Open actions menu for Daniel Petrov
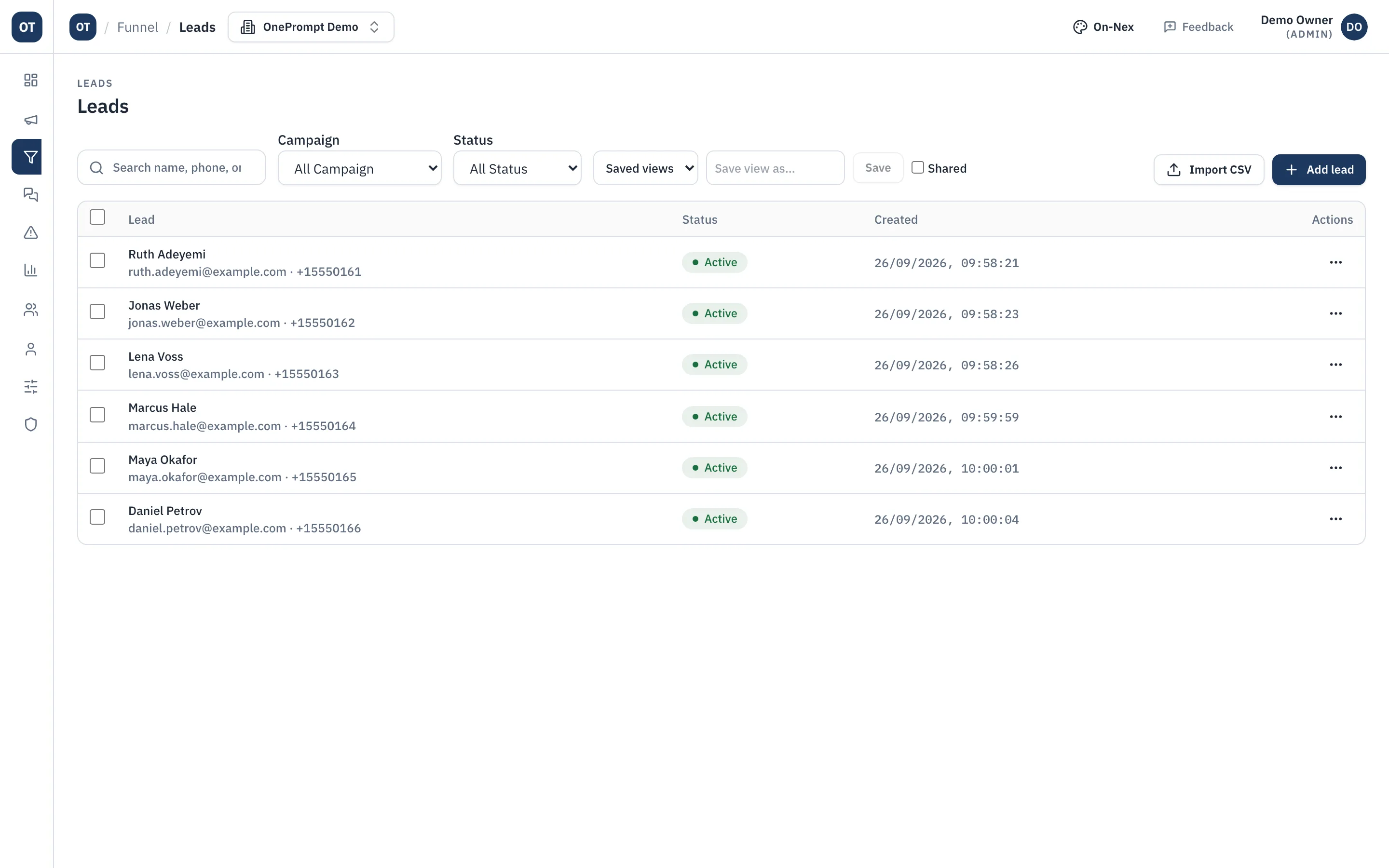 [1335, 519]
